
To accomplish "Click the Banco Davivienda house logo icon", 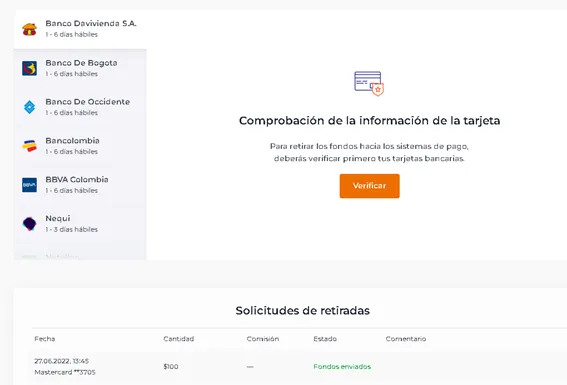I will 29,29.
